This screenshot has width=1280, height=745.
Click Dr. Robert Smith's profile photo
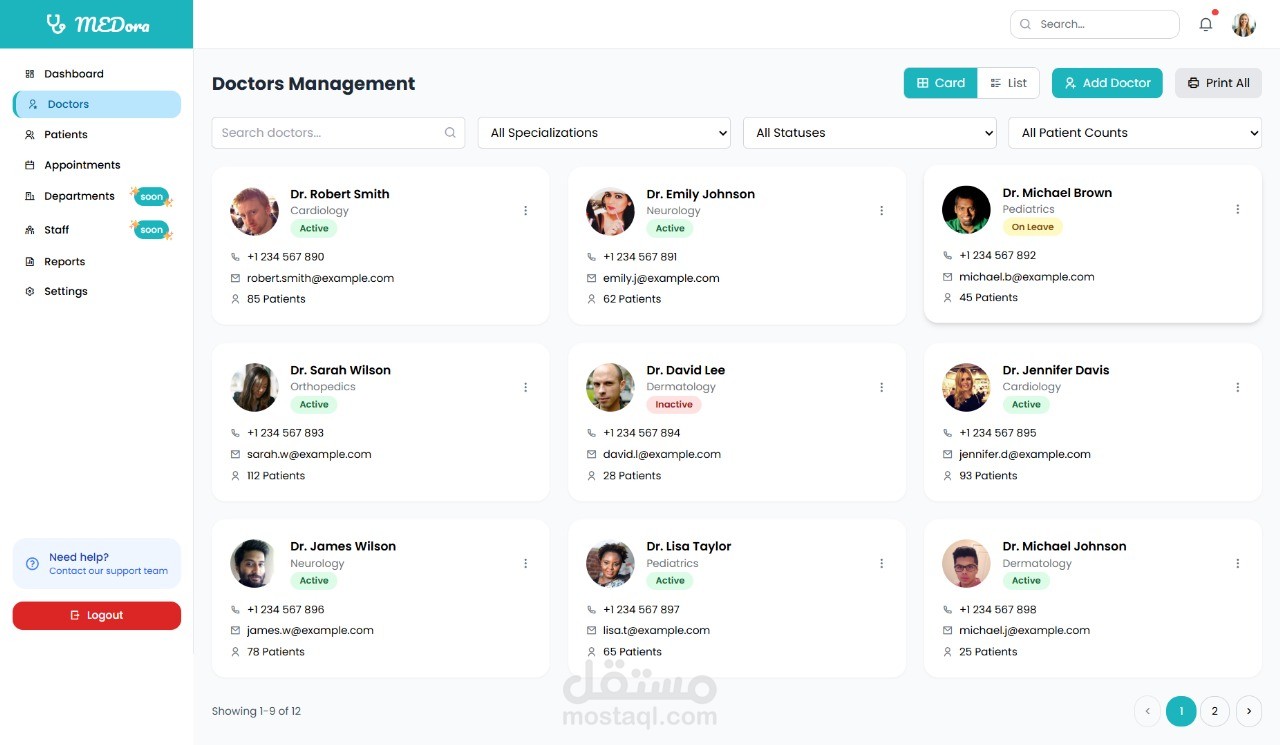[x=254, y=211]
